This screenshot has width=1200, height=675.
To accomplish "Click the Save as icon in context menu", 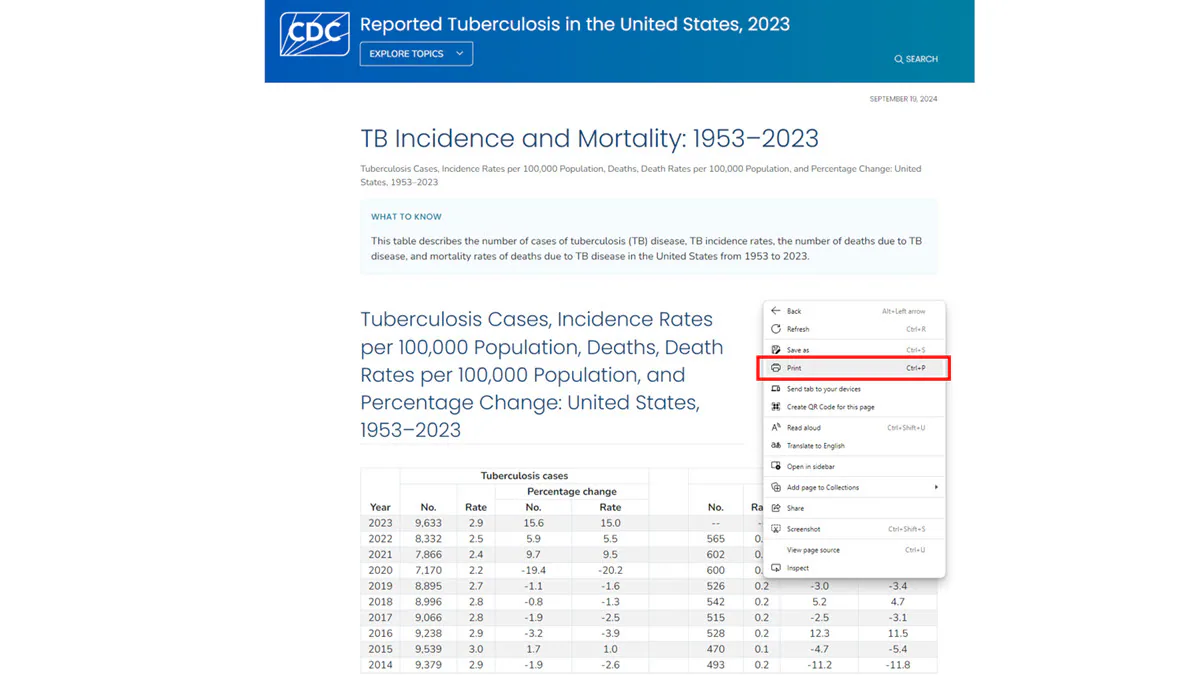I will (x=776, y=350).
